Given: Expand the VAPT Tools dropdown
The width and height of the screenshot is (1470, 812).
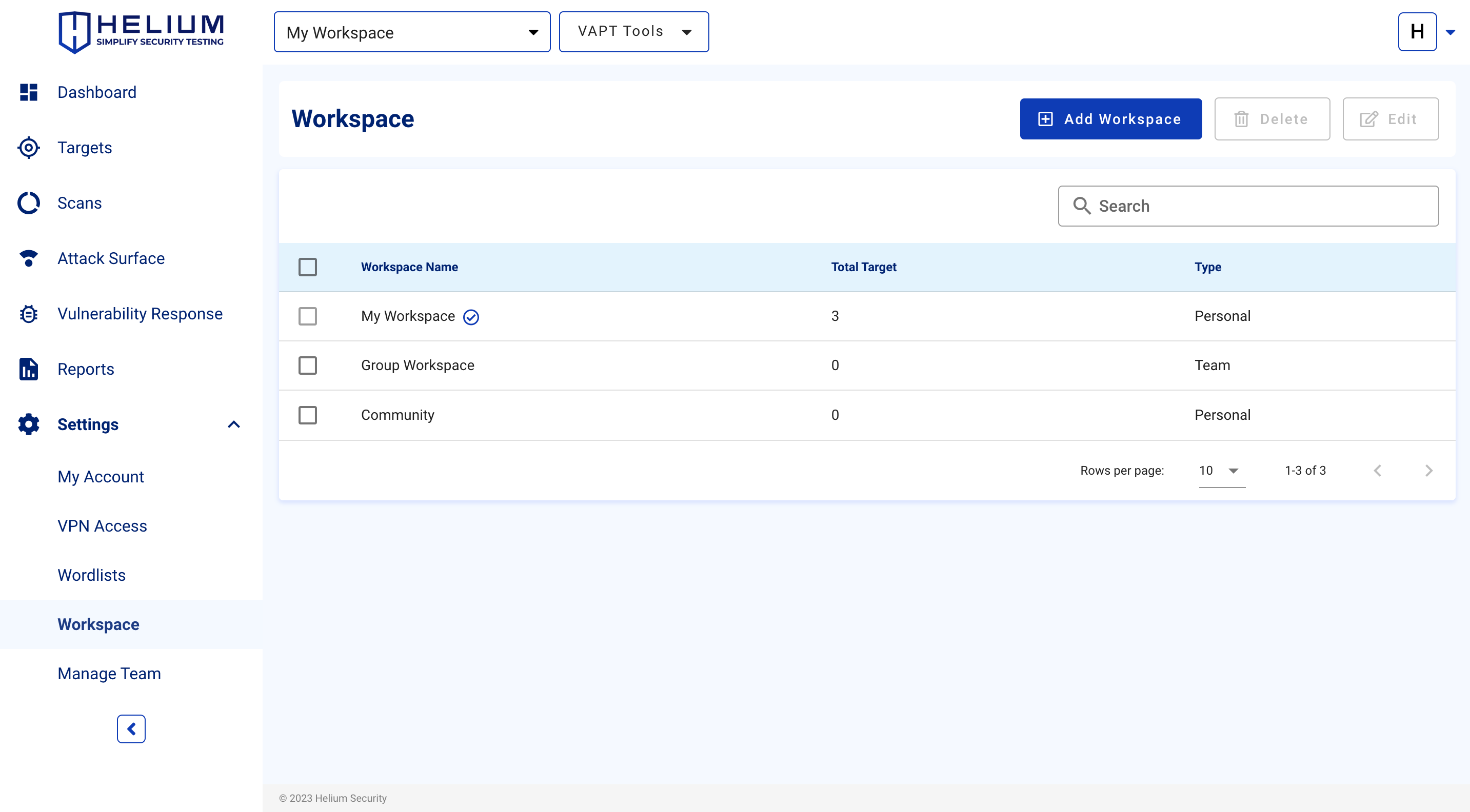Looking at the screenshot, I should tap(633, 32).
